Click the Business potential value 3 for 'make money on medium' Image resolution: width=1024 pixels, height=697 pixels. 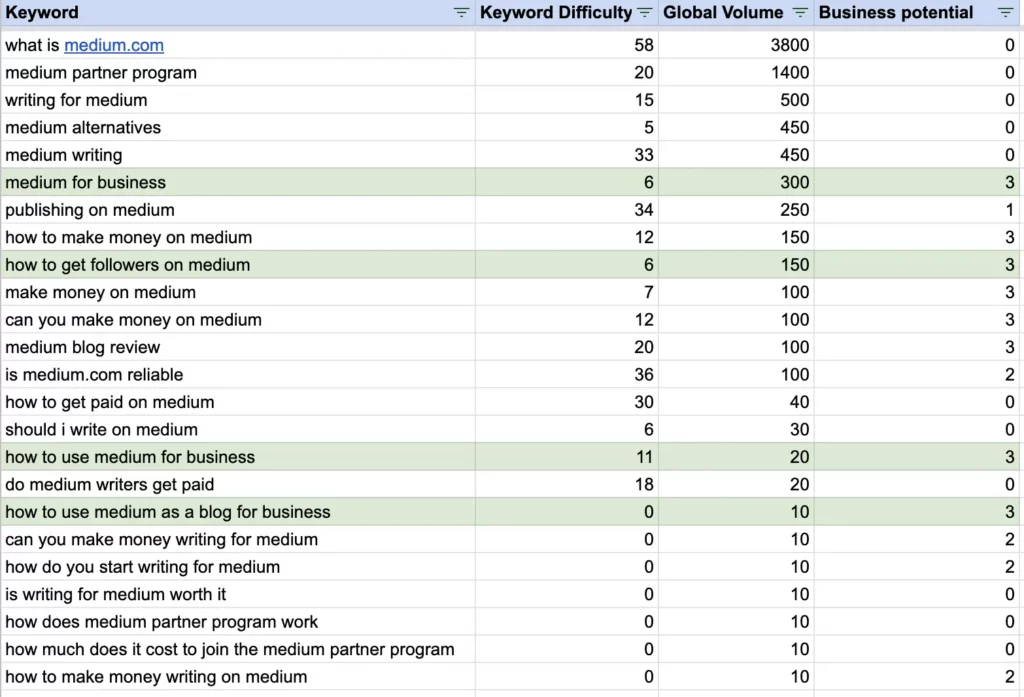(x=1009, y=292)
